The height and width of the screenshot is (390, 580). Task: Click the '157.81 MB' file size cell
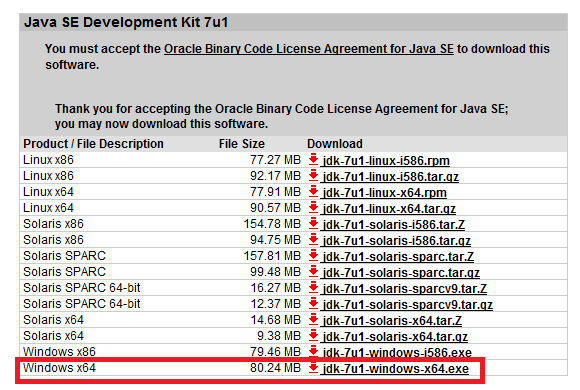[272, 256]
